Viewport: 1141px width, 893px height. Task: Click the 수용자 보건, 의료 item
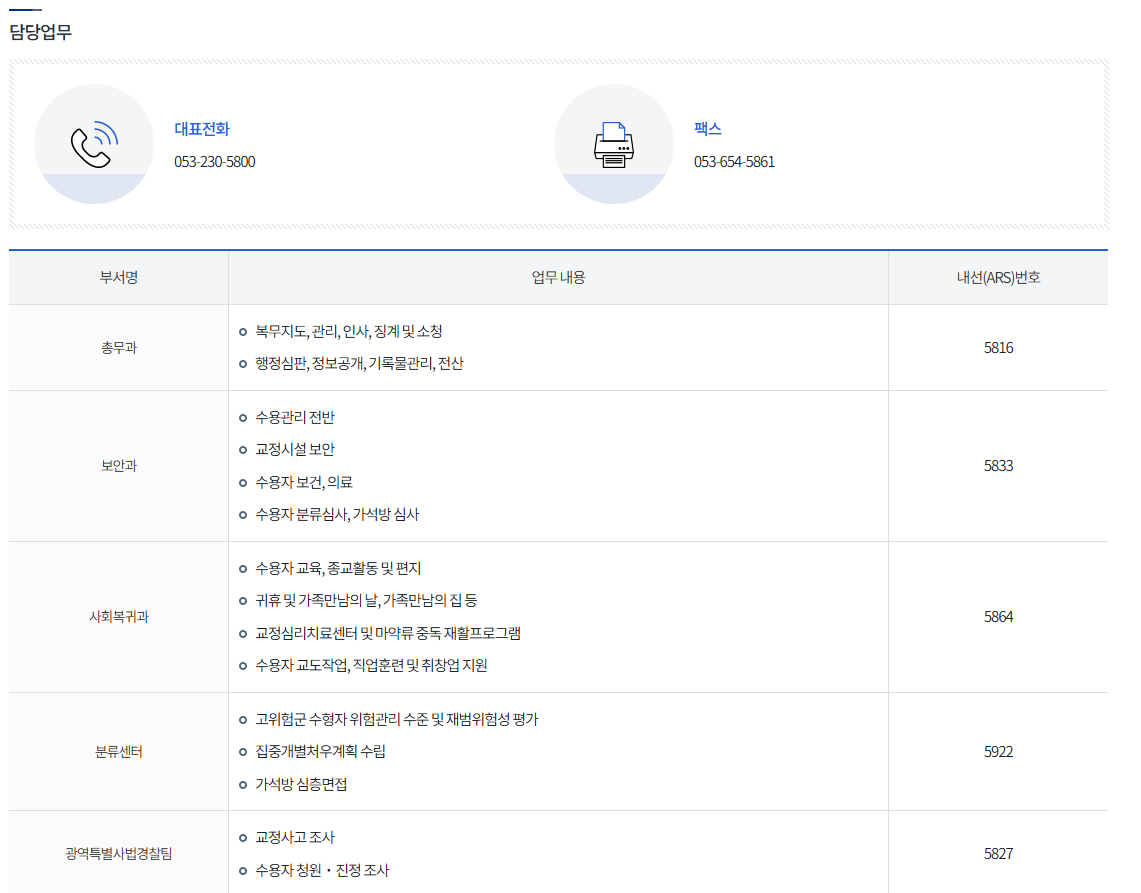[303, 483]
